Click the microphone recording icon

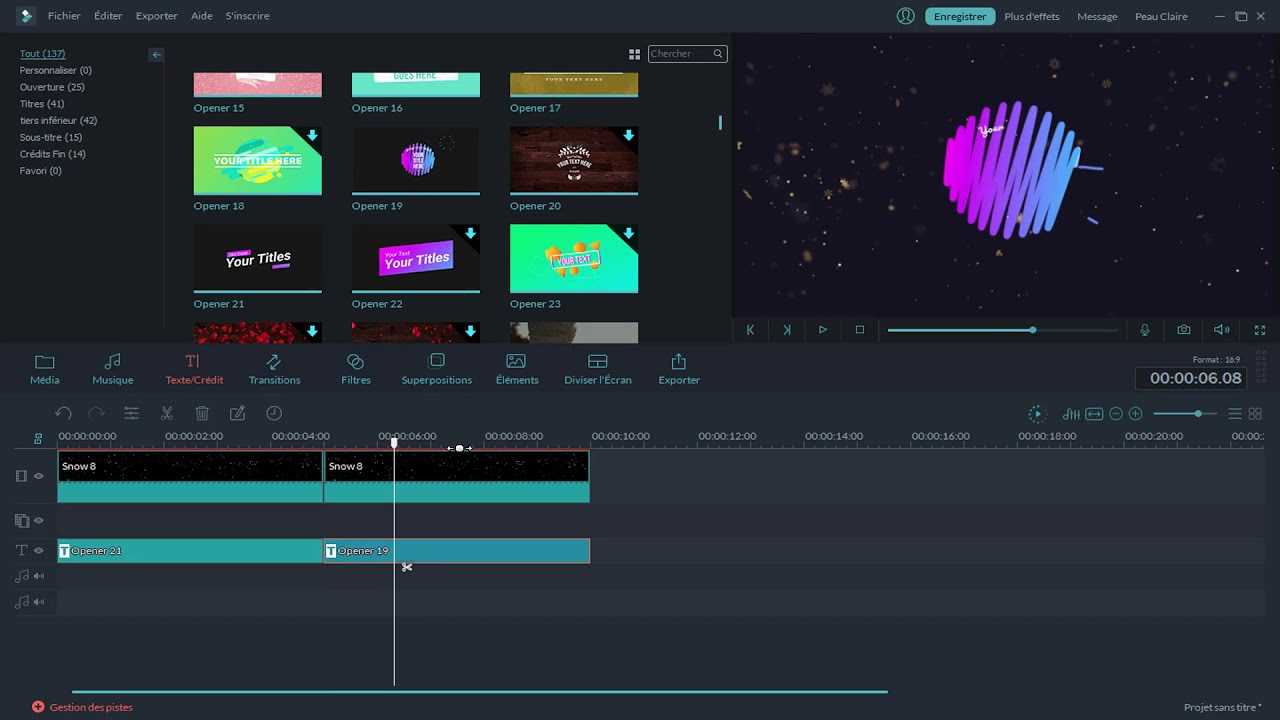(1145, 329)
